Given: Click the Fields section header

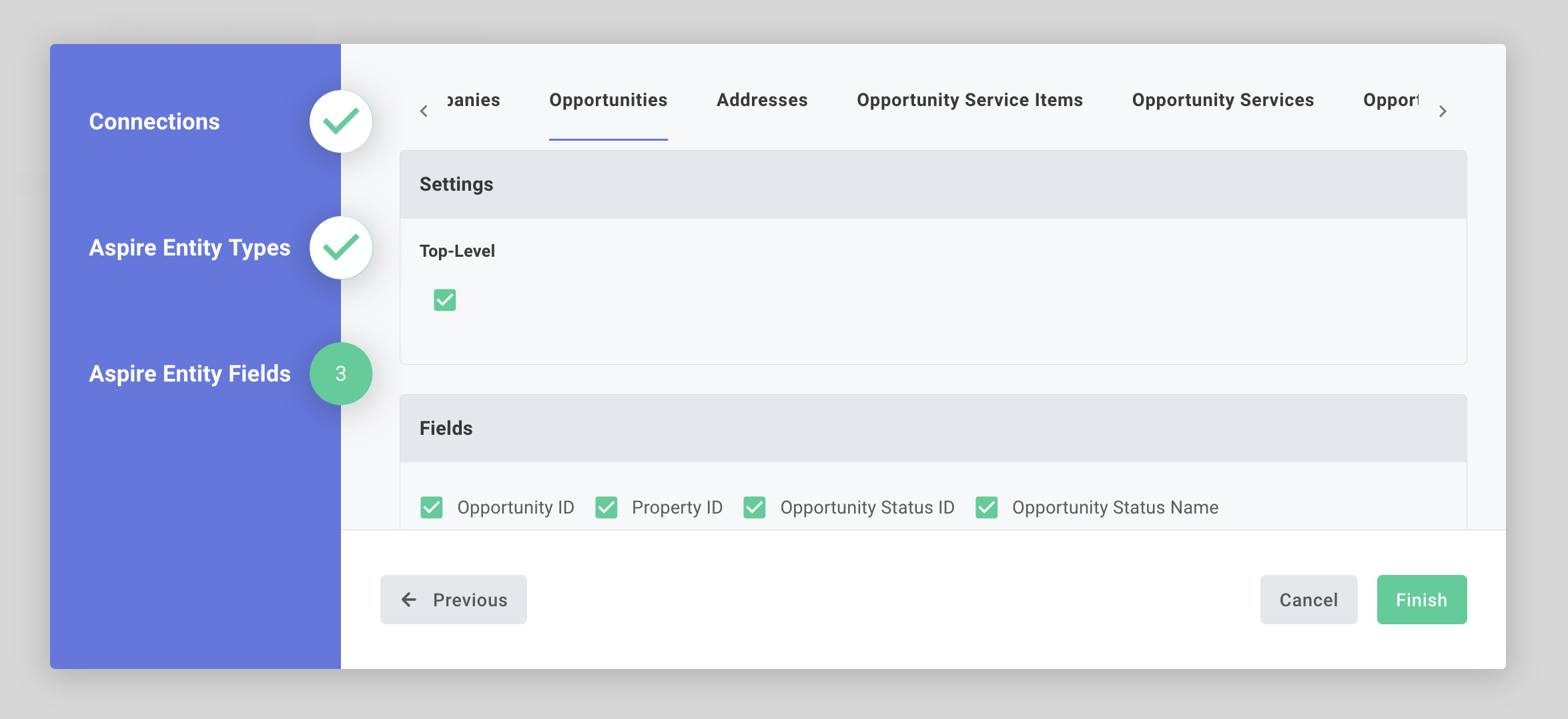Looking at the screenshot, I should point(446,428).
